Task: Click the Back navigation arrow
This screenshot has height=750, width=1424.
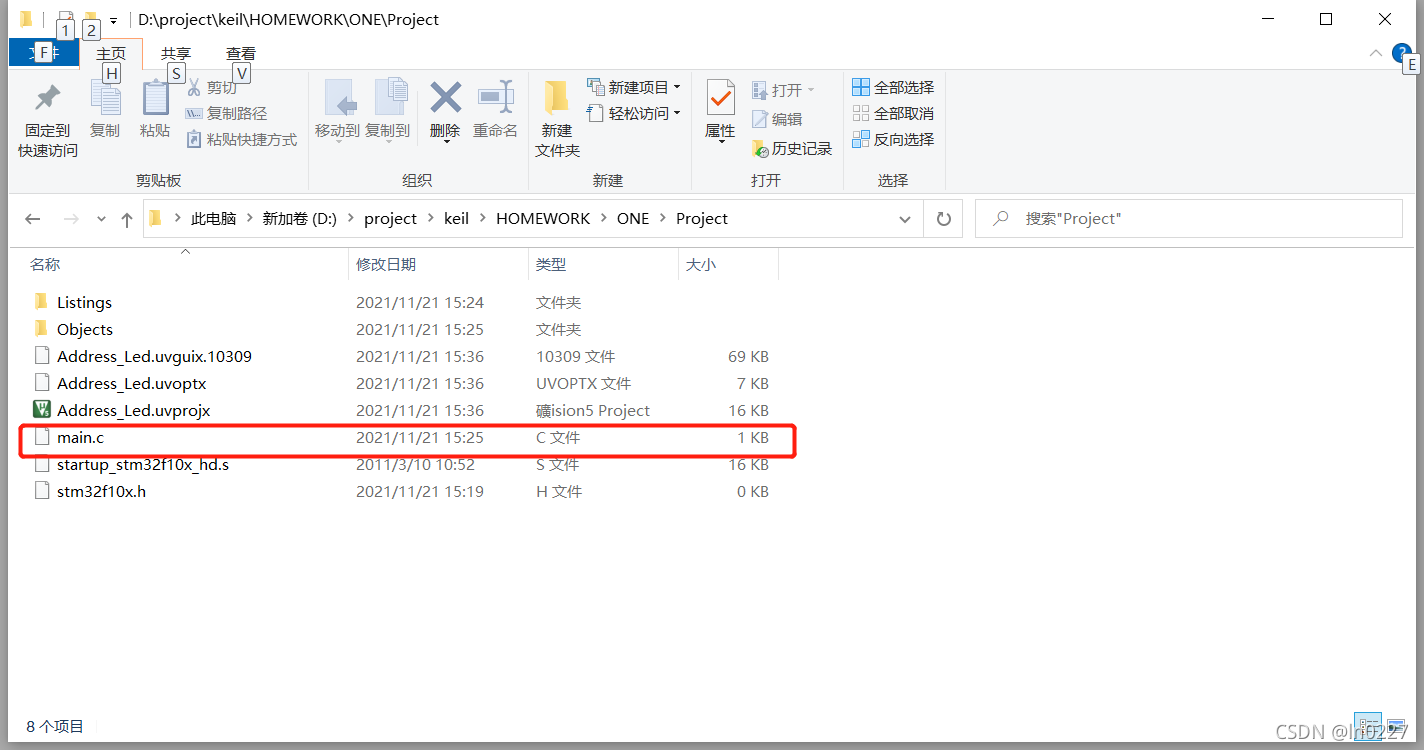Action: click(x=33, y=219)
